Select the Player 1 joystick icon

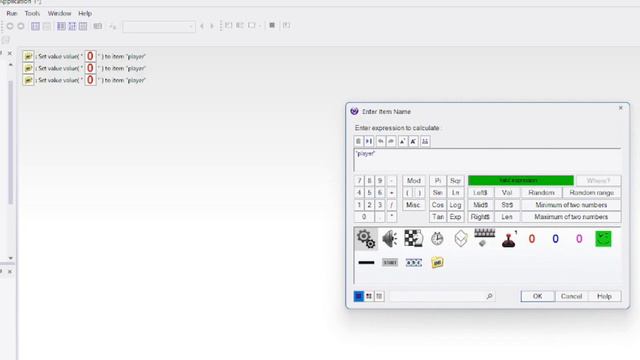pyautogui.click(x=509, y=239)
